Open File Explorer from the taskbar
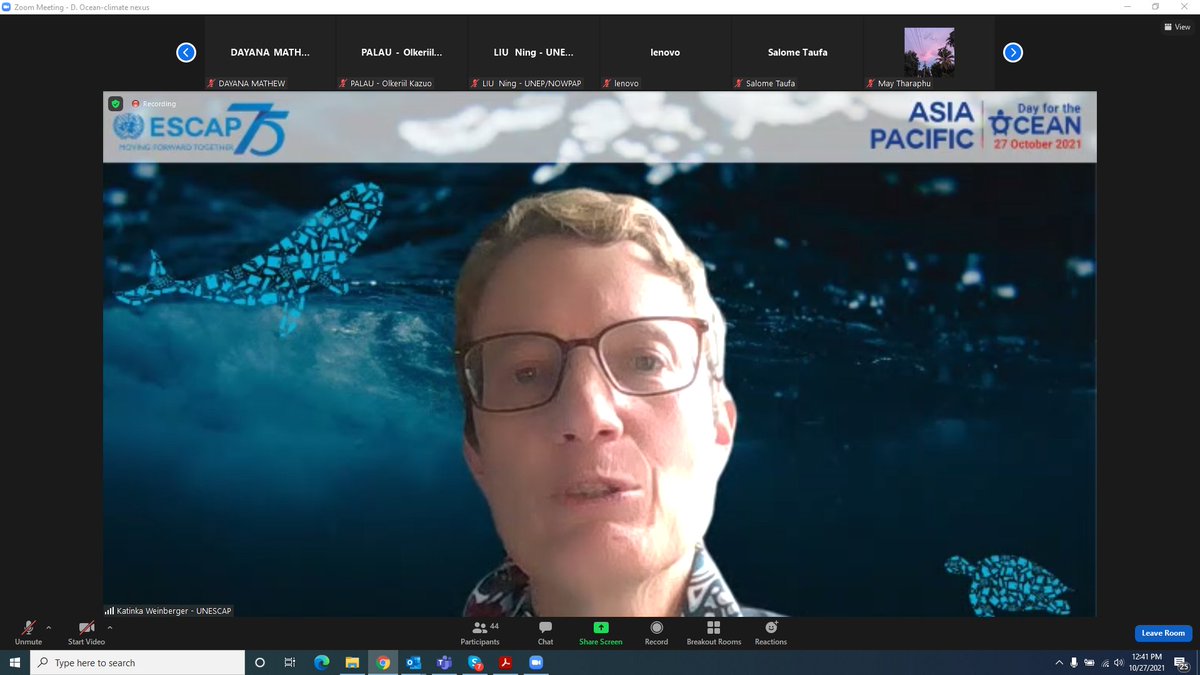Viewport: 1200px width, 675px height. pyautogui.click(x=352, y=662)
